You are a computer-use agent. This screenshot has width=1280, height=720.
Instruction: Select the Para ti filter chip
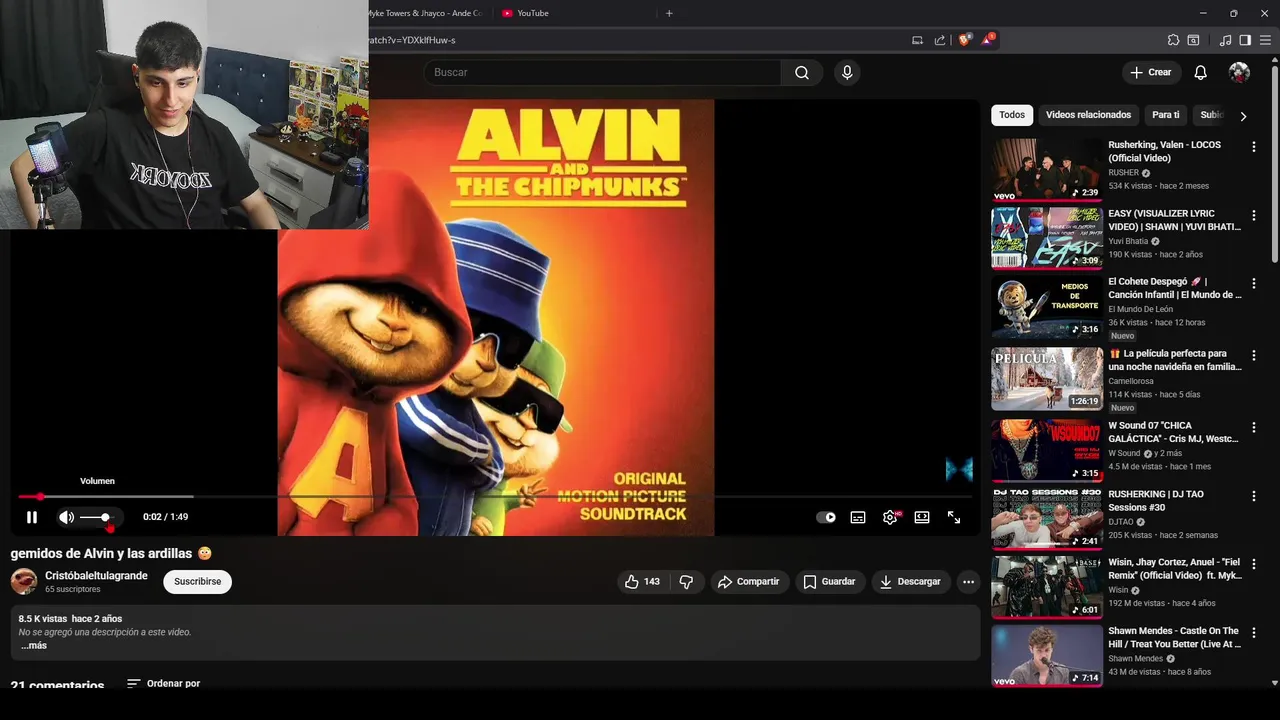point(1166,115)
